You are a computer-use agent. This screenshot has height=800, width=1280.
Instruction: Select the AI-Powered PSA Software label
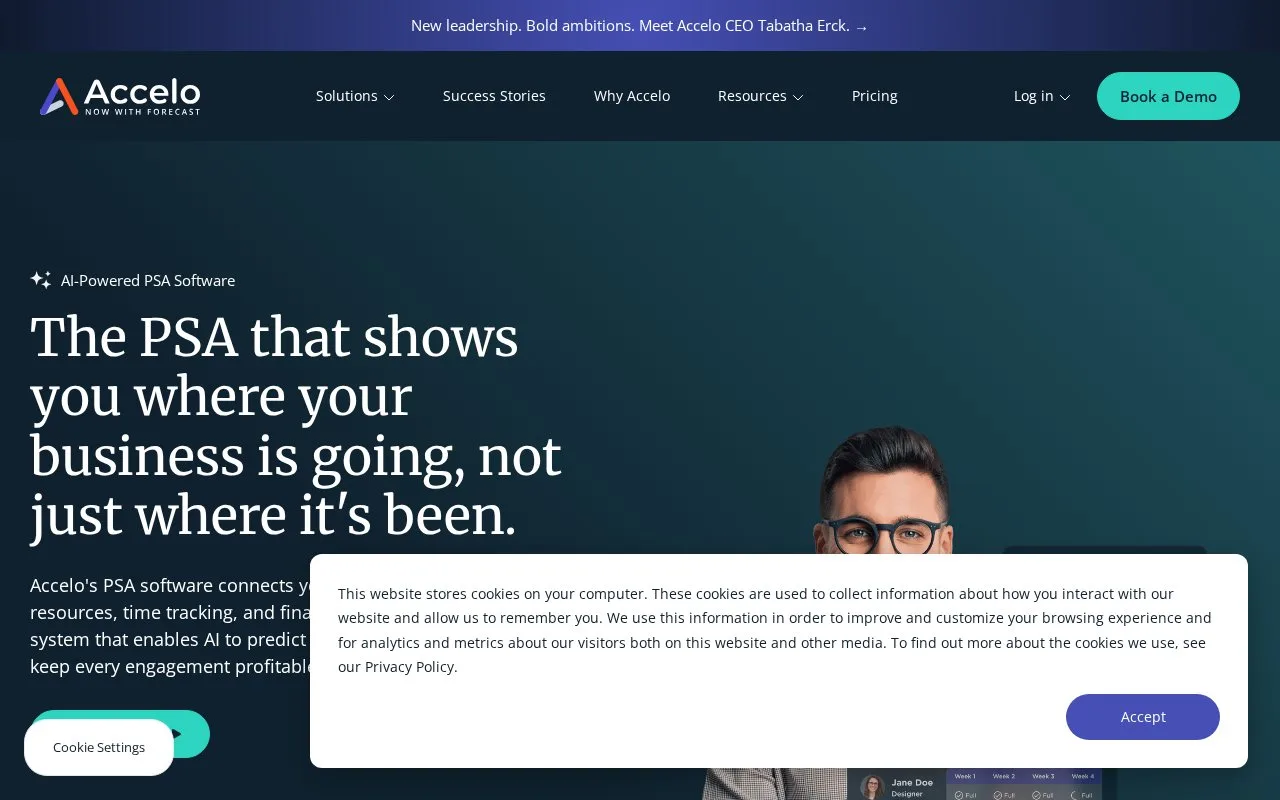pos(148,281)
